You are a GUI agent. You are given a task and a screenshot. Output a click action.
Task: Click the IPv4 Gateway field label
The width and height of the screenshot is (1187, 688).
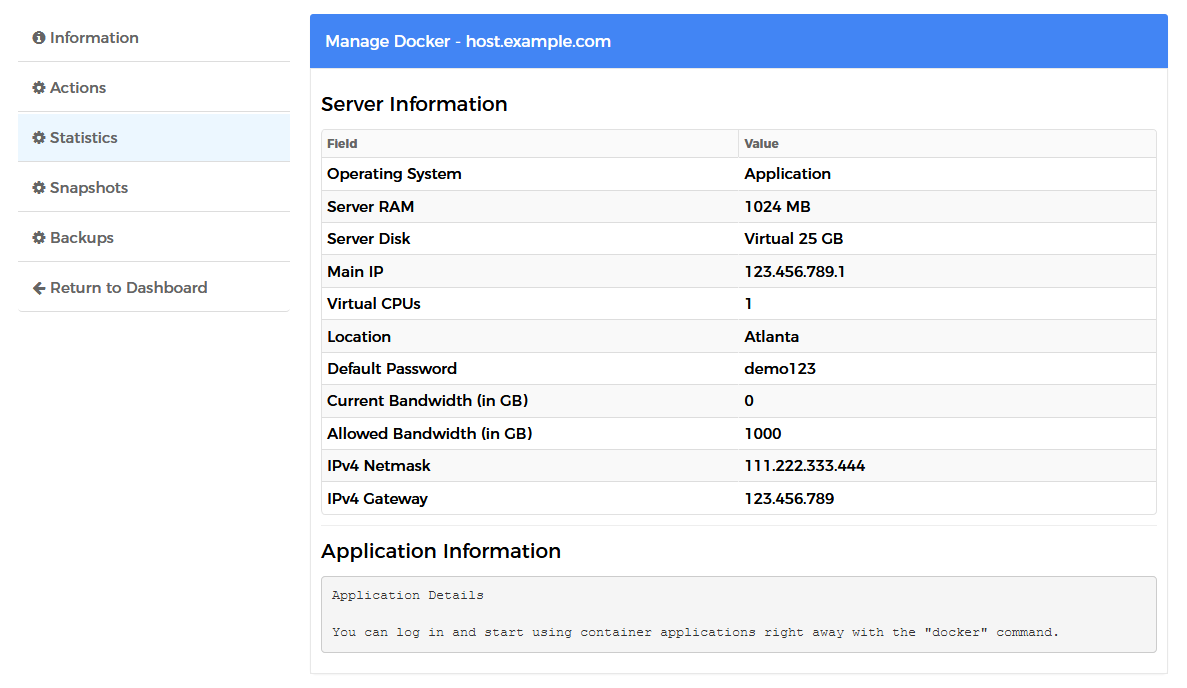click(x=377, y=499)
